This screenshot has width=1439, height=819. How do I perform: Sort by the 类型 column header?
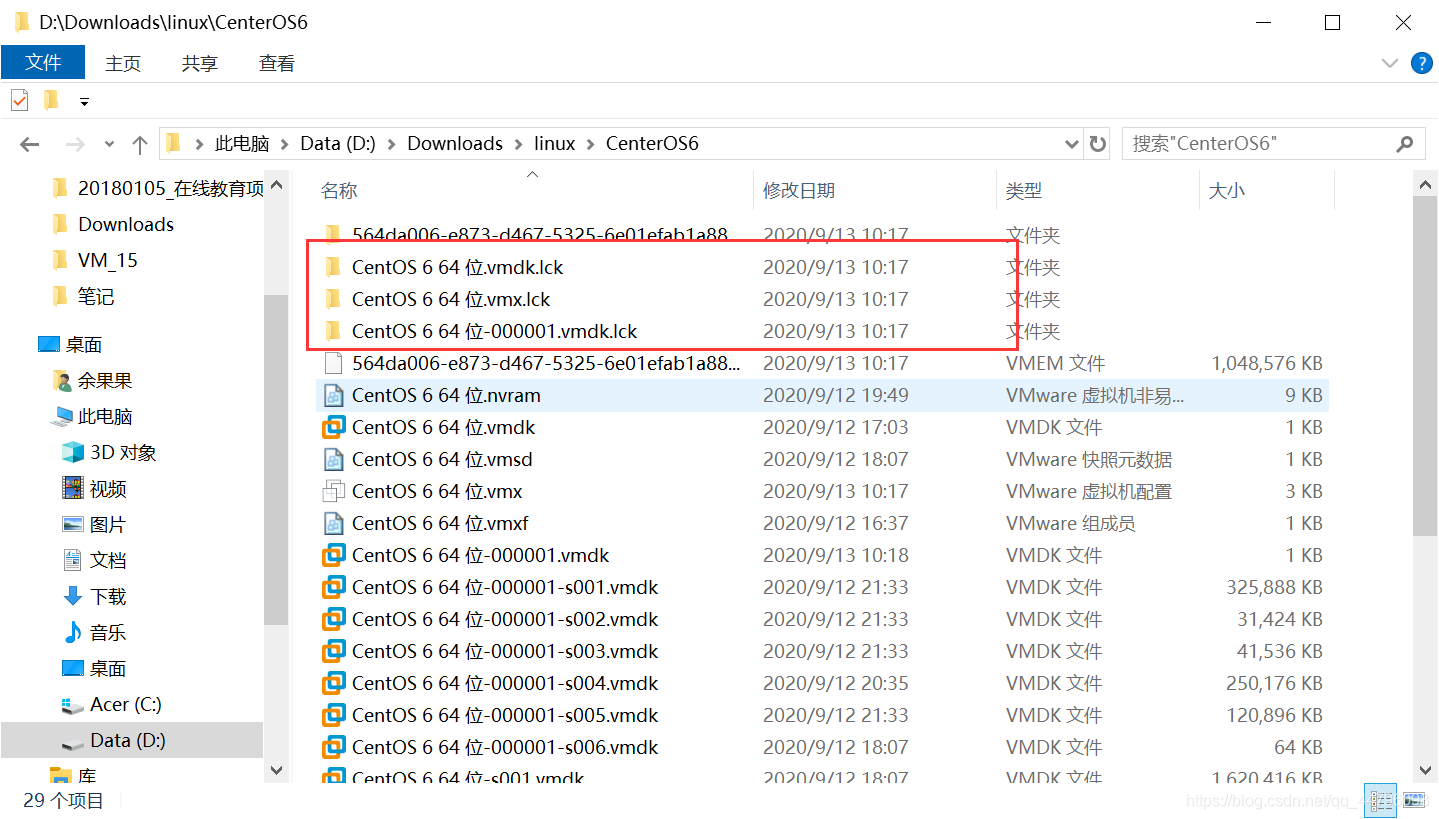[1023, 190]
